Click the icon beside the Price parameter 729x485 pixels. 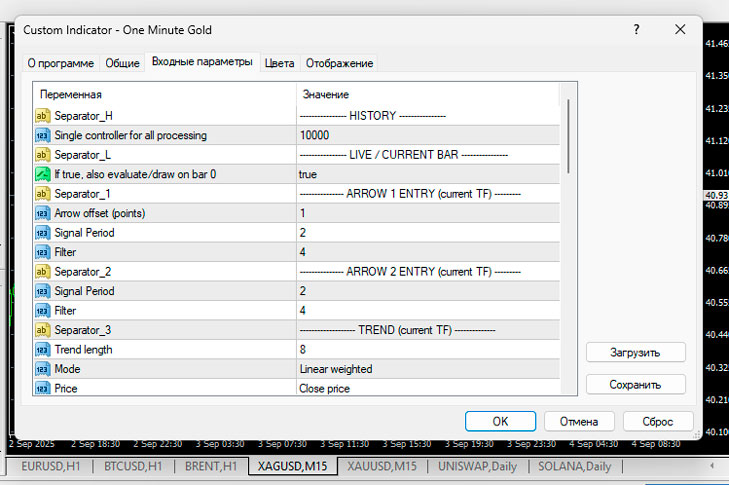point(43,388)
